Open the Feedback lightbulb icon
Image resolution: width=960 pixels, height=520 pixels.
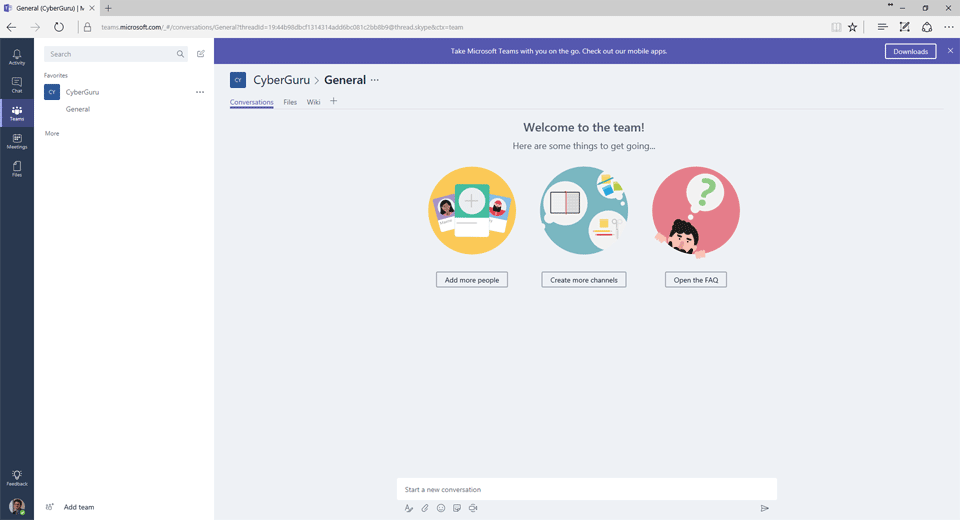point(17,478)
